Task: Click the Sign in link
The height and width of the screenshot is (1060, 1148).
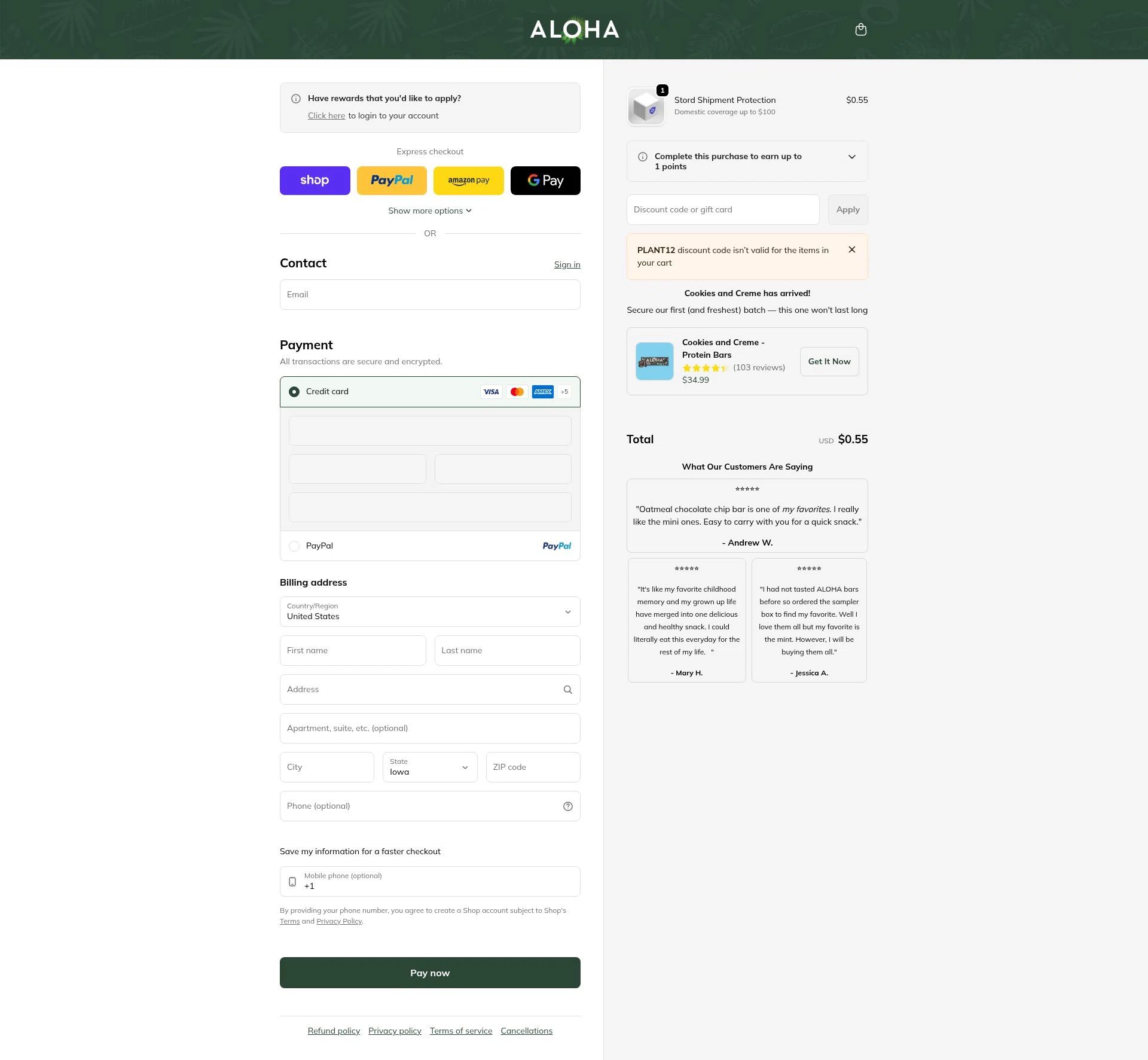Action: 567,264
